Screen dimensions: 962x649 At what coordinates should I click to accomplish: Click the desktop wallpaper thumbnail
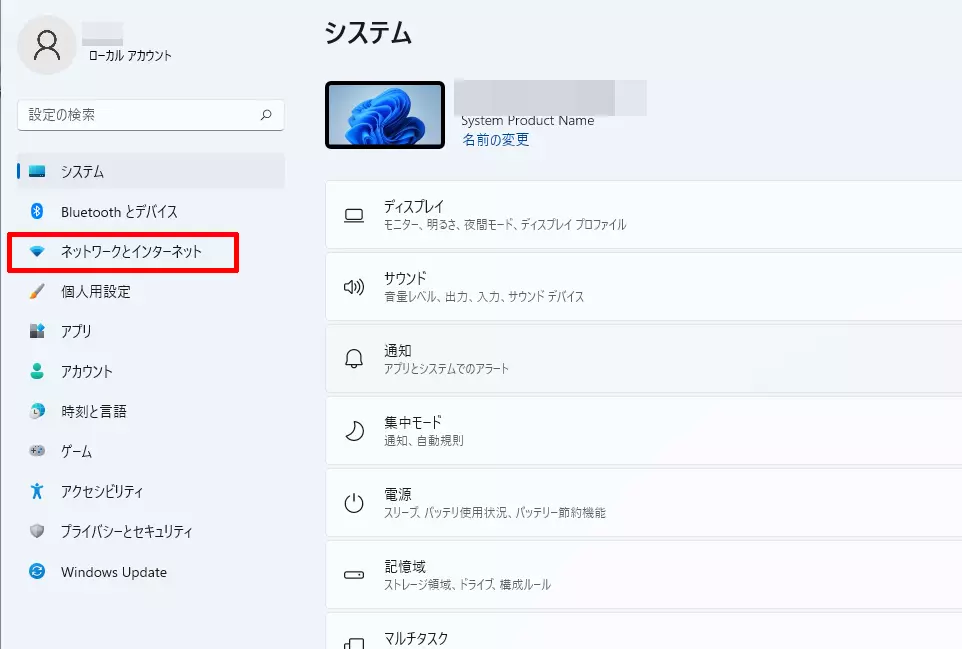click(385, 115)
